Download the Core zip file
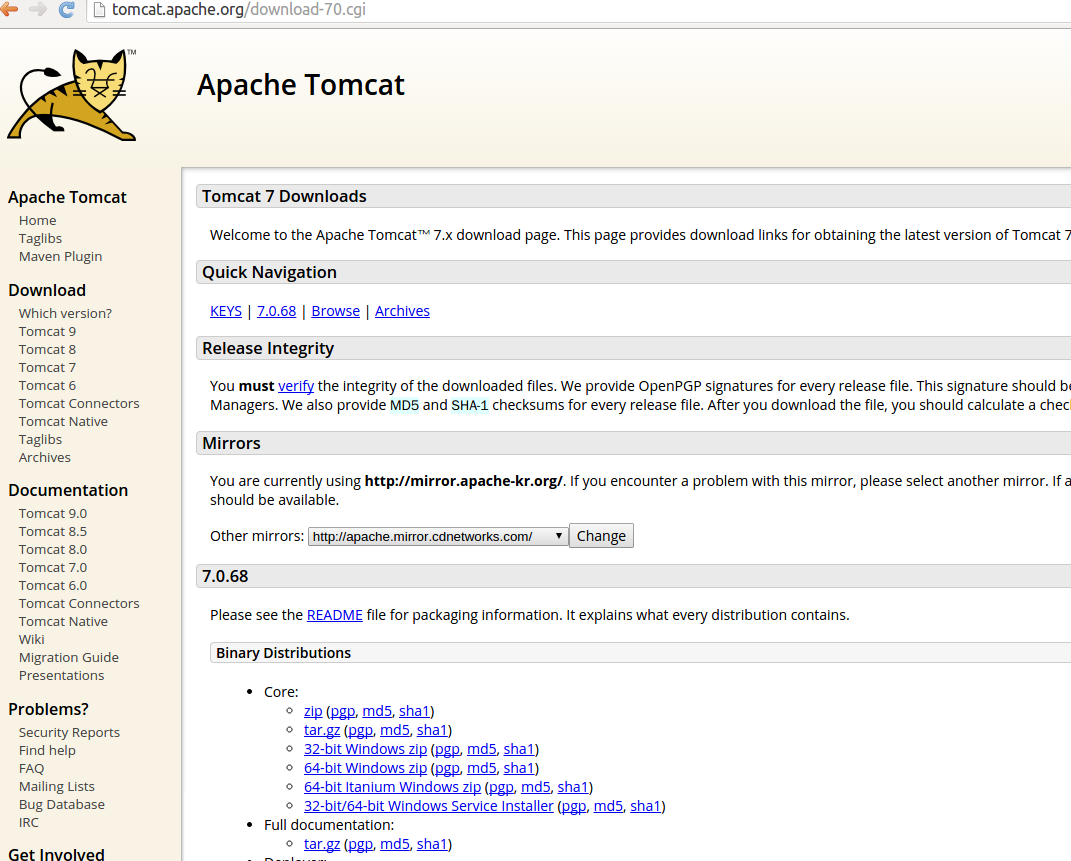 tap(313, 711)
